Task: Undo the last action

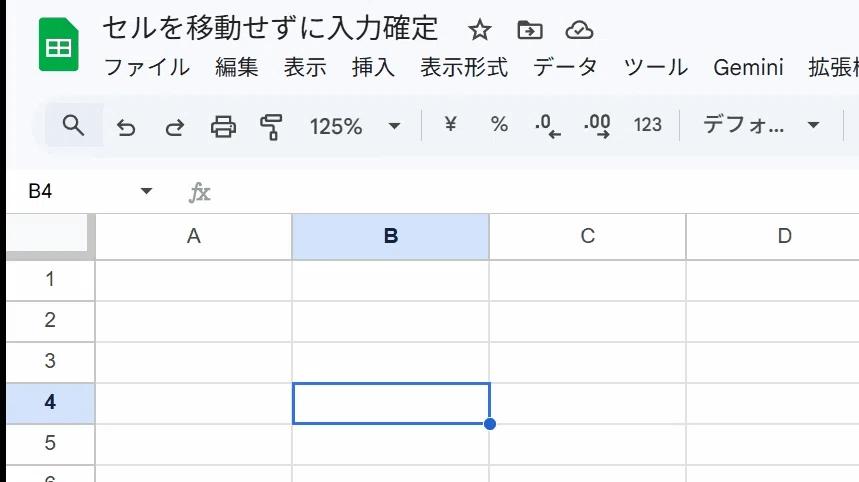Action: [x=126, y=127]
